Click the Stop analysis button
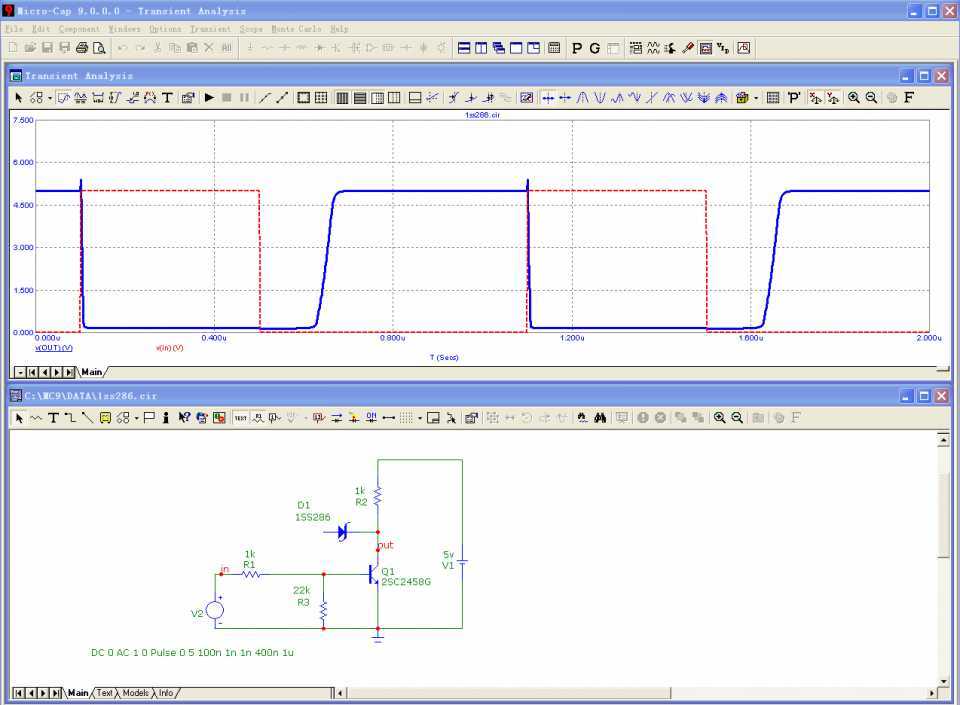 227,97
